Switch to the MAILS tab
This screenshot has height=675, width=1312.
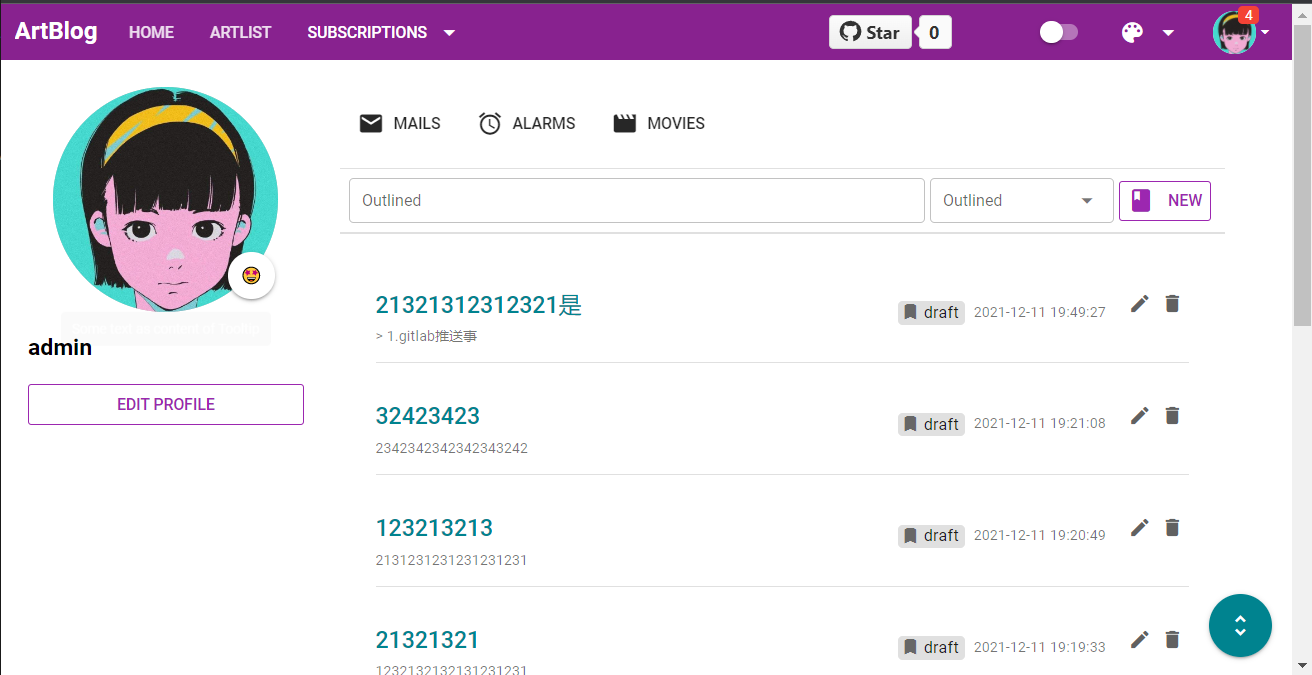click(x=400, y=123)
